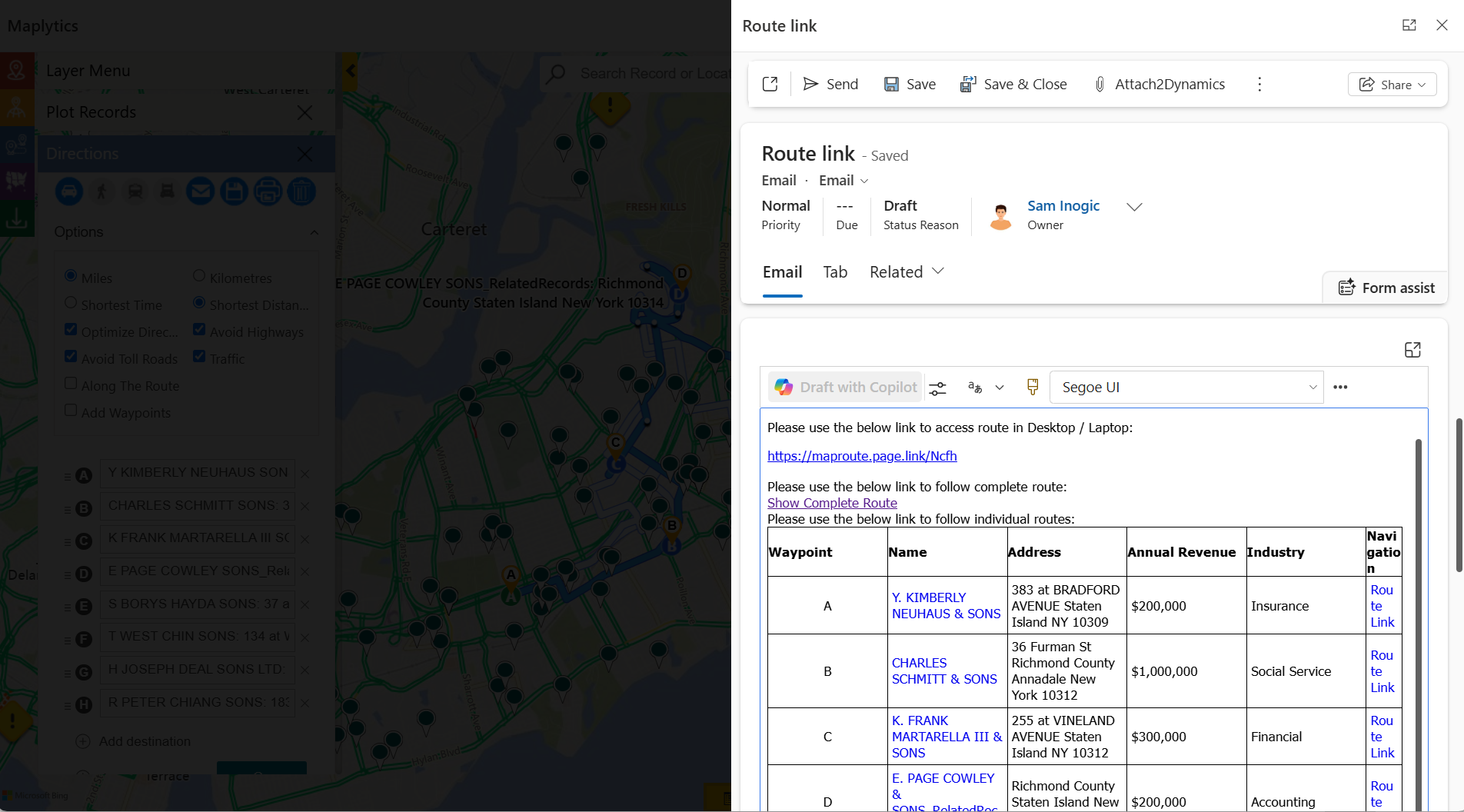Screen dimensions: 1464x812
Task: Open the territory person icon in Maplytics sidebar
Action: [17, 108]
